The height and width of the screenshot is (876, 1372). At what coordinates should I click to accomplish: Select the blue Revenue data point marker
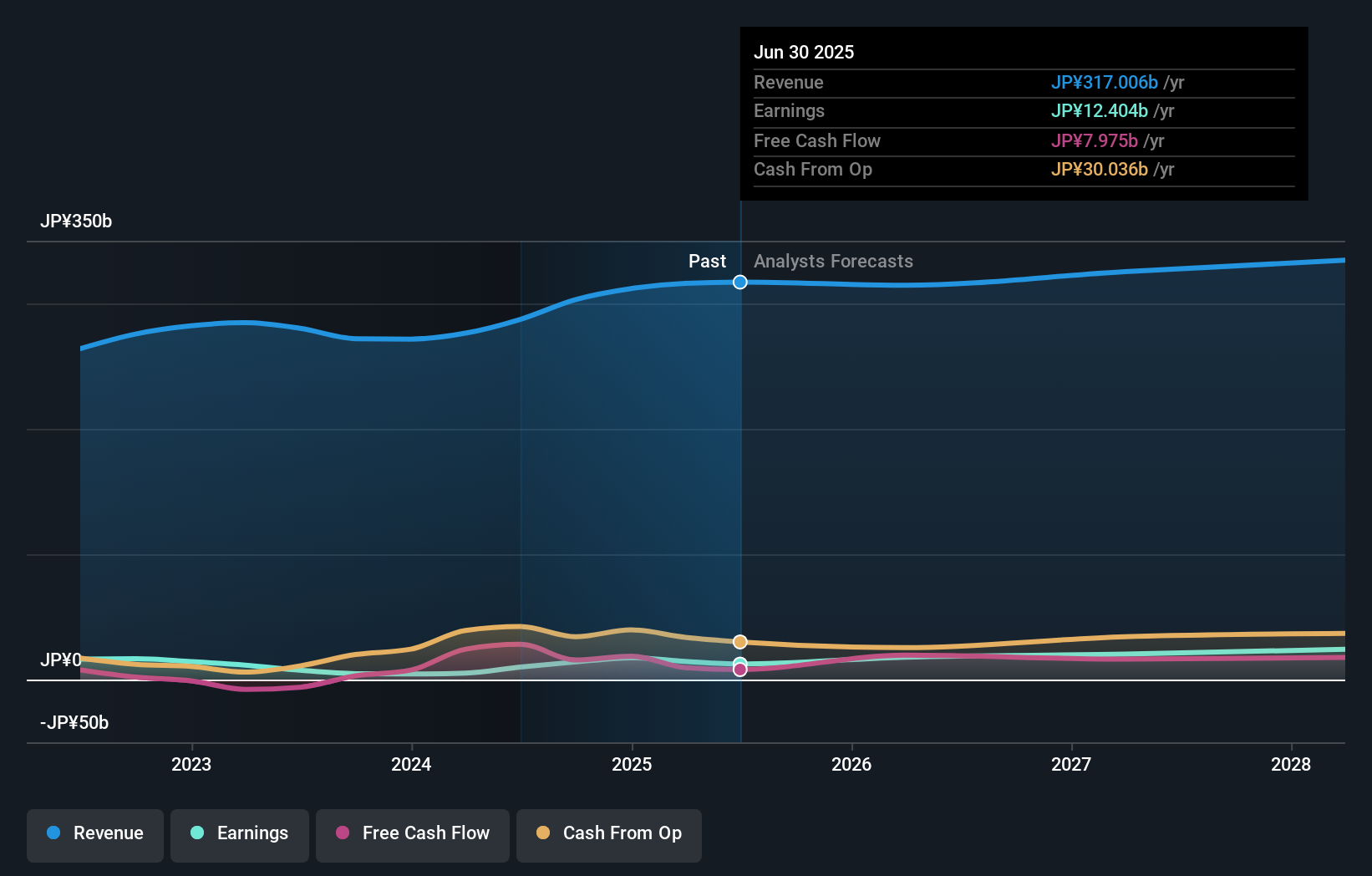pos(739,283)
